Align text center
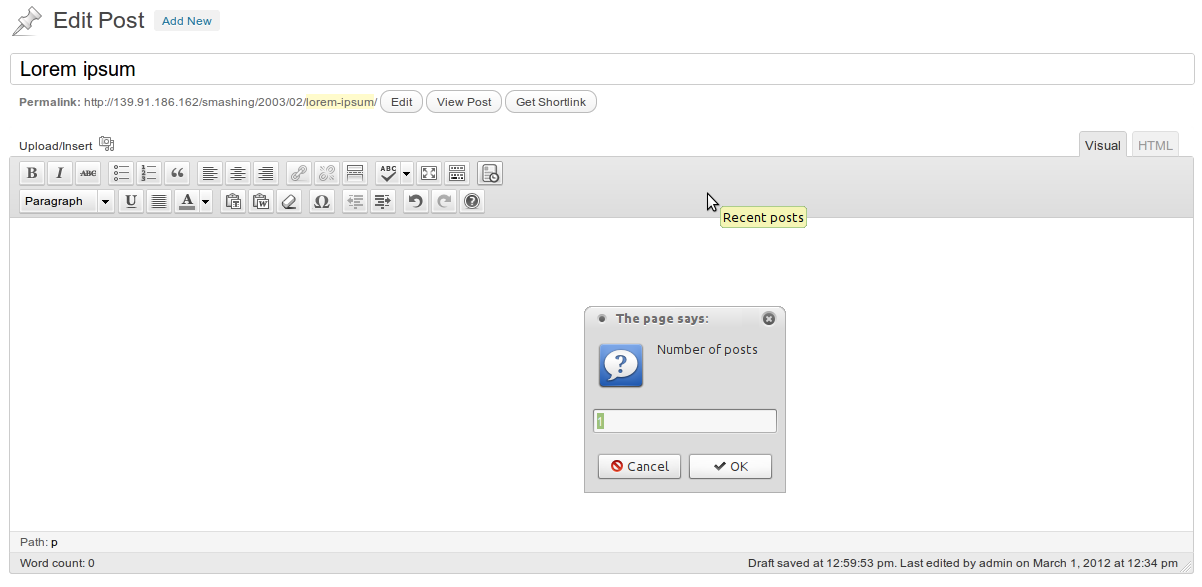Viewport: 1202px width, 587px height. tap(238, 173)
